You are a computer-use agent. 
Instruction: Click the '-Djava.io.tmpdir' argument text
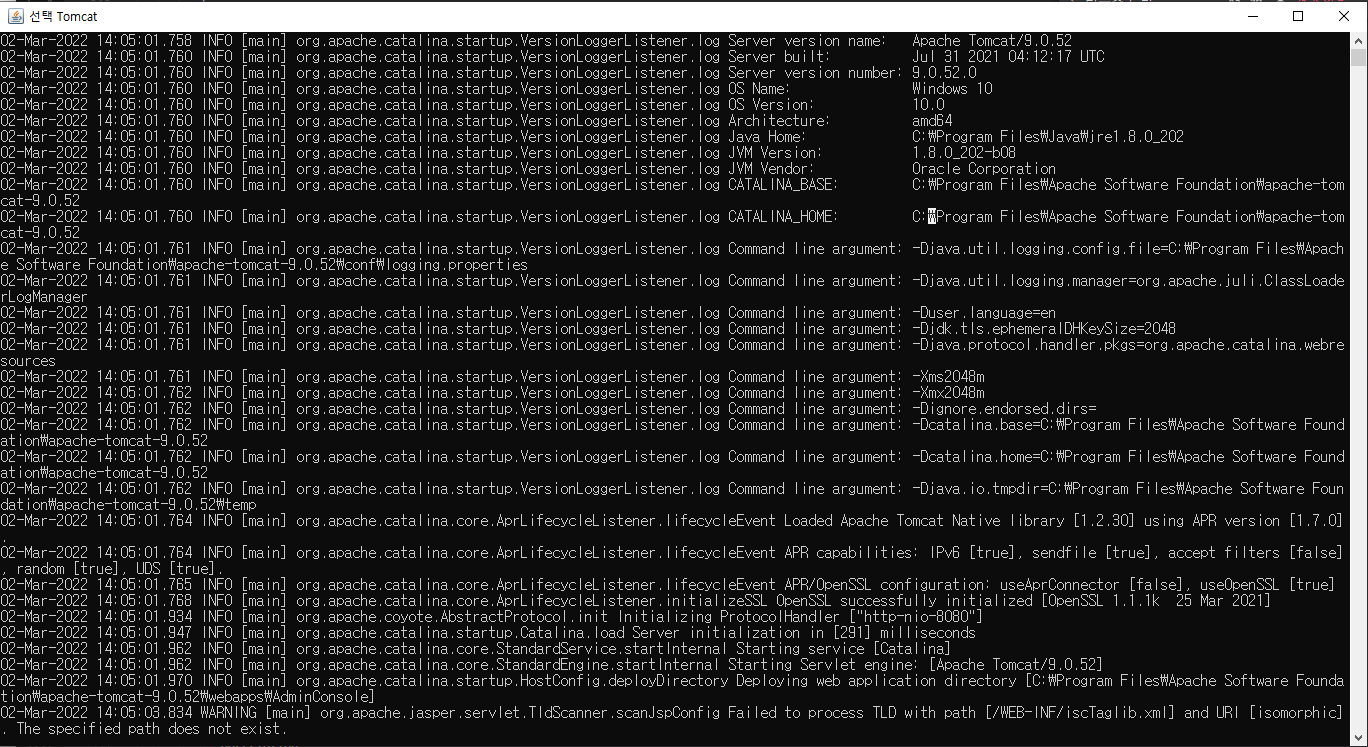coord(976,489)
